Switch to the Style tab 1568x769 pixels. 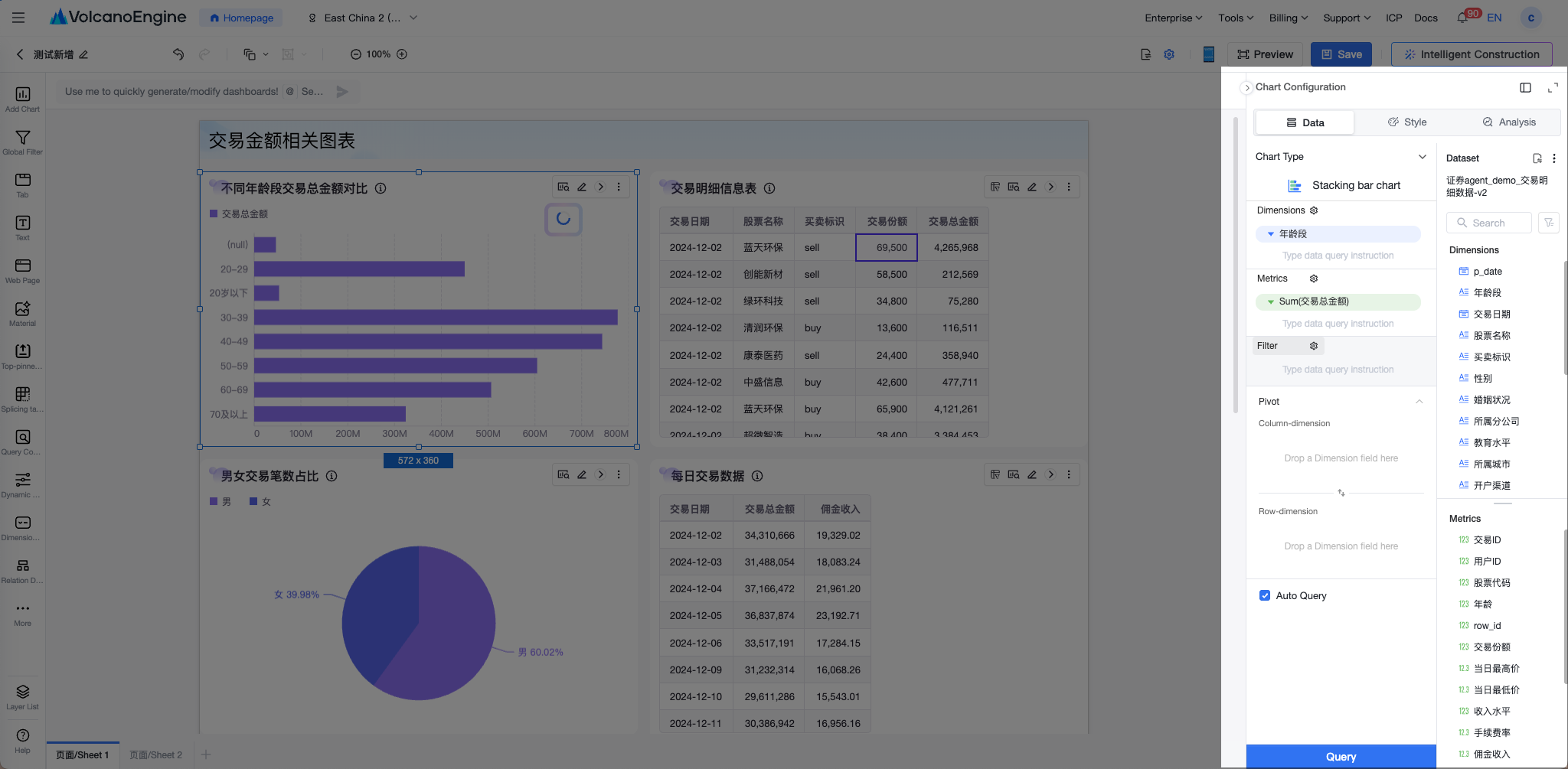[x=1407, y=122]
